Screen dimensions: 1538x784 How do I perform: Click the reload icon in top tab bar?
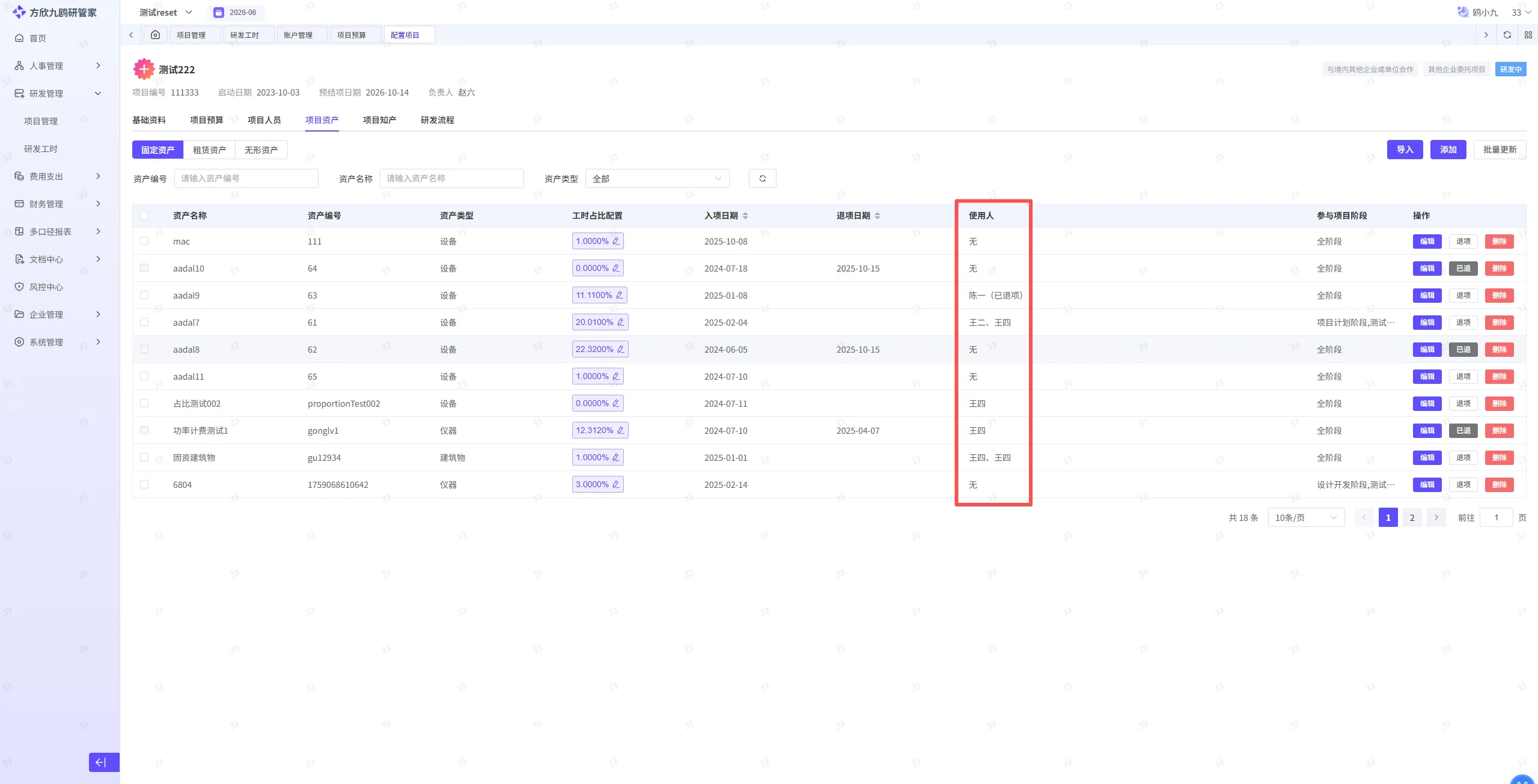(1507, 35)
